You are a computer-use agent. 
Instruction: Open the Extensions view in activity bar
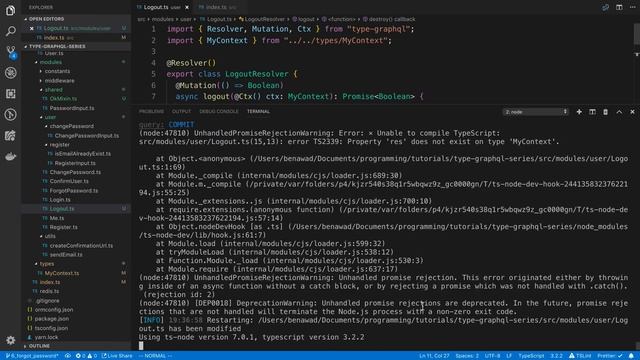pyautogui.click(x=11, y=93)
